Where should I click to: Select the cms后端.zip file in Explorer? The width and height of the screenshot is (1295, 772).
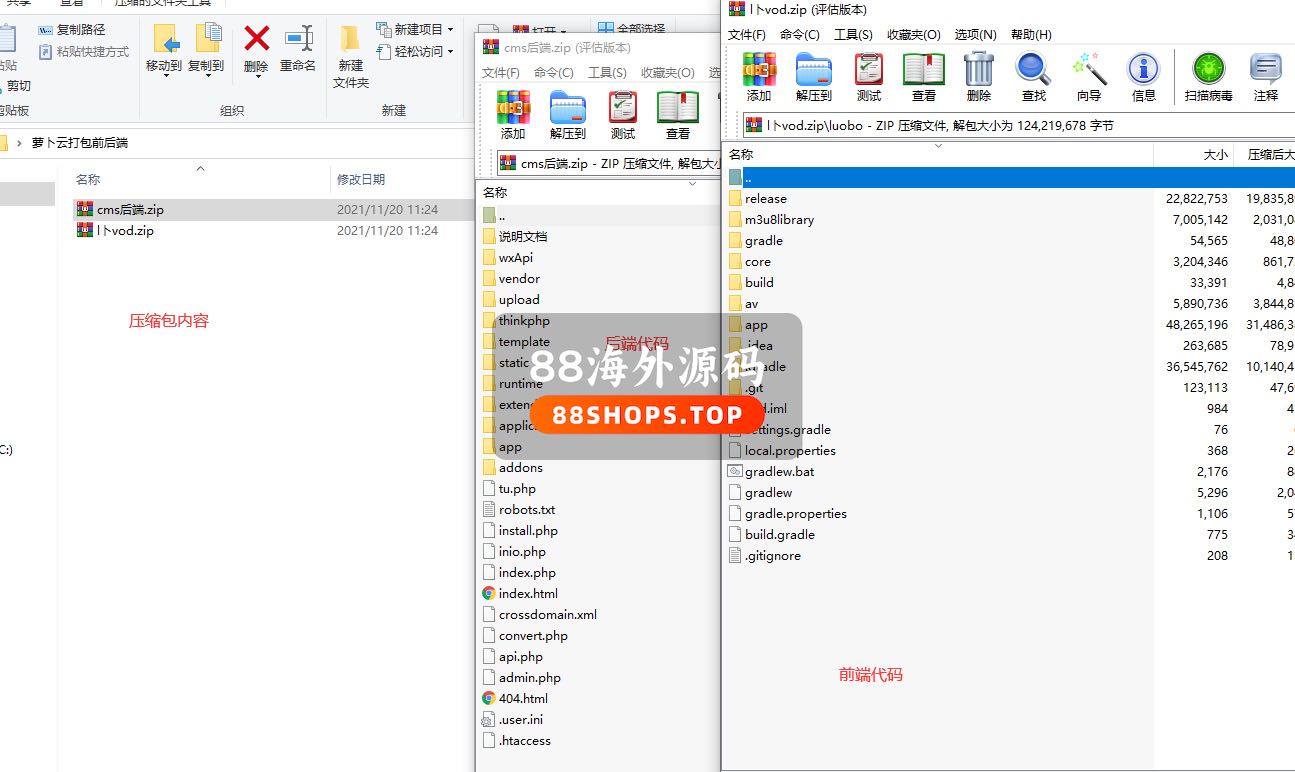(x=130, y=210)
